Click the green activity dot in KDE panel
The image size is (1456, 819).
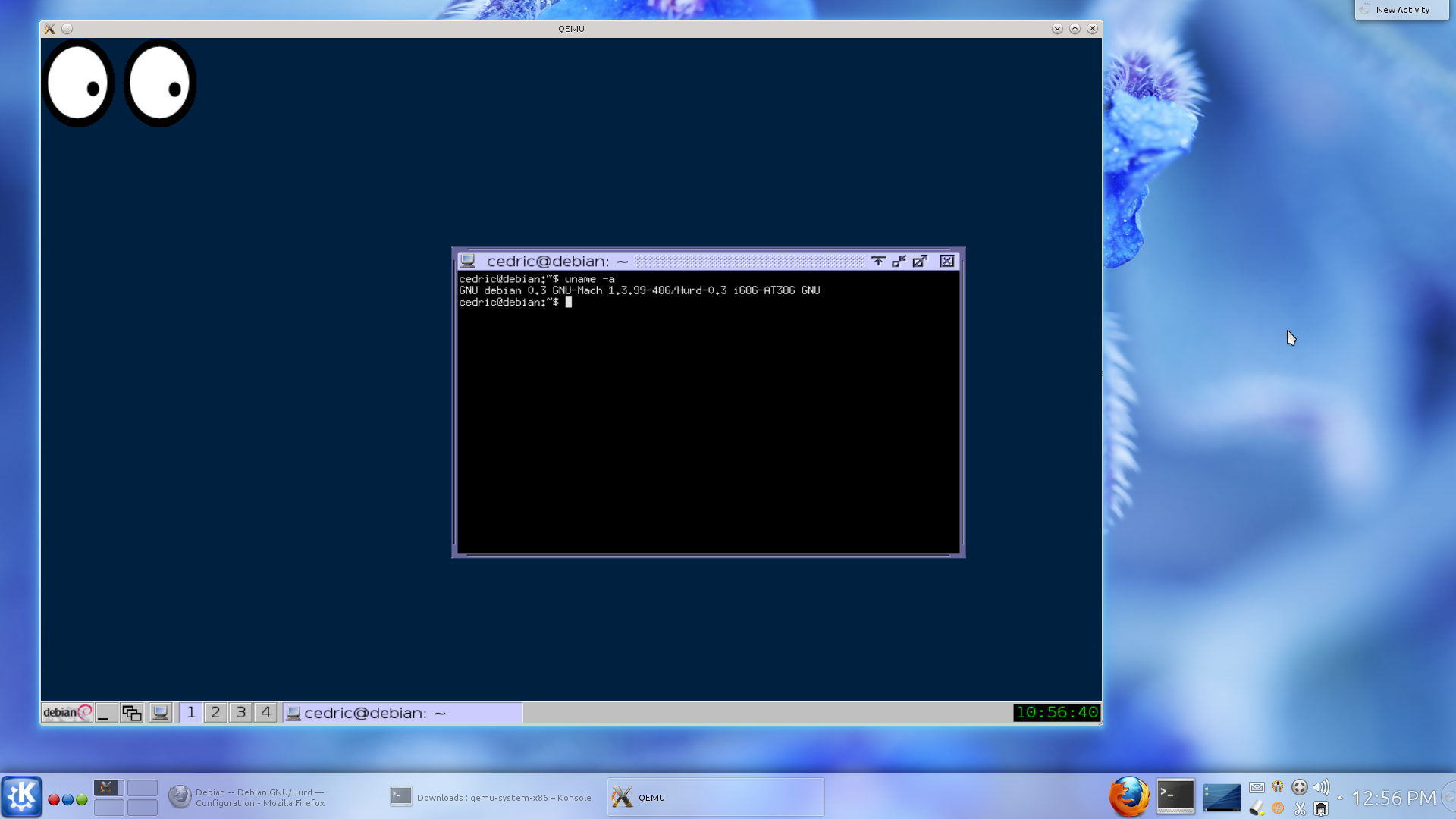[x=81, y=799]
